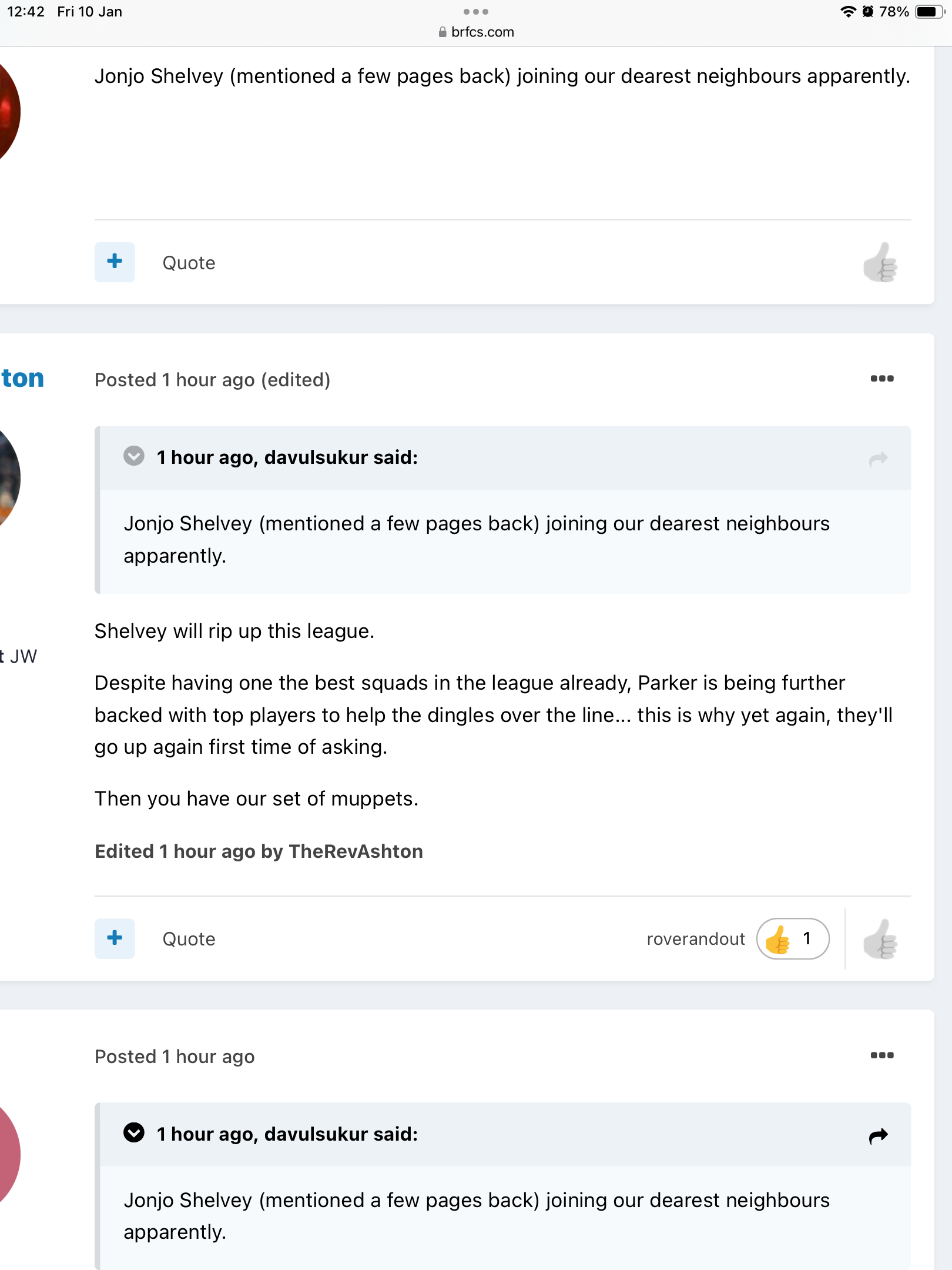The image size is (952, 1270).
Task: Open the author name link ending in 'ton'
Action: click(x=22, y=378)
